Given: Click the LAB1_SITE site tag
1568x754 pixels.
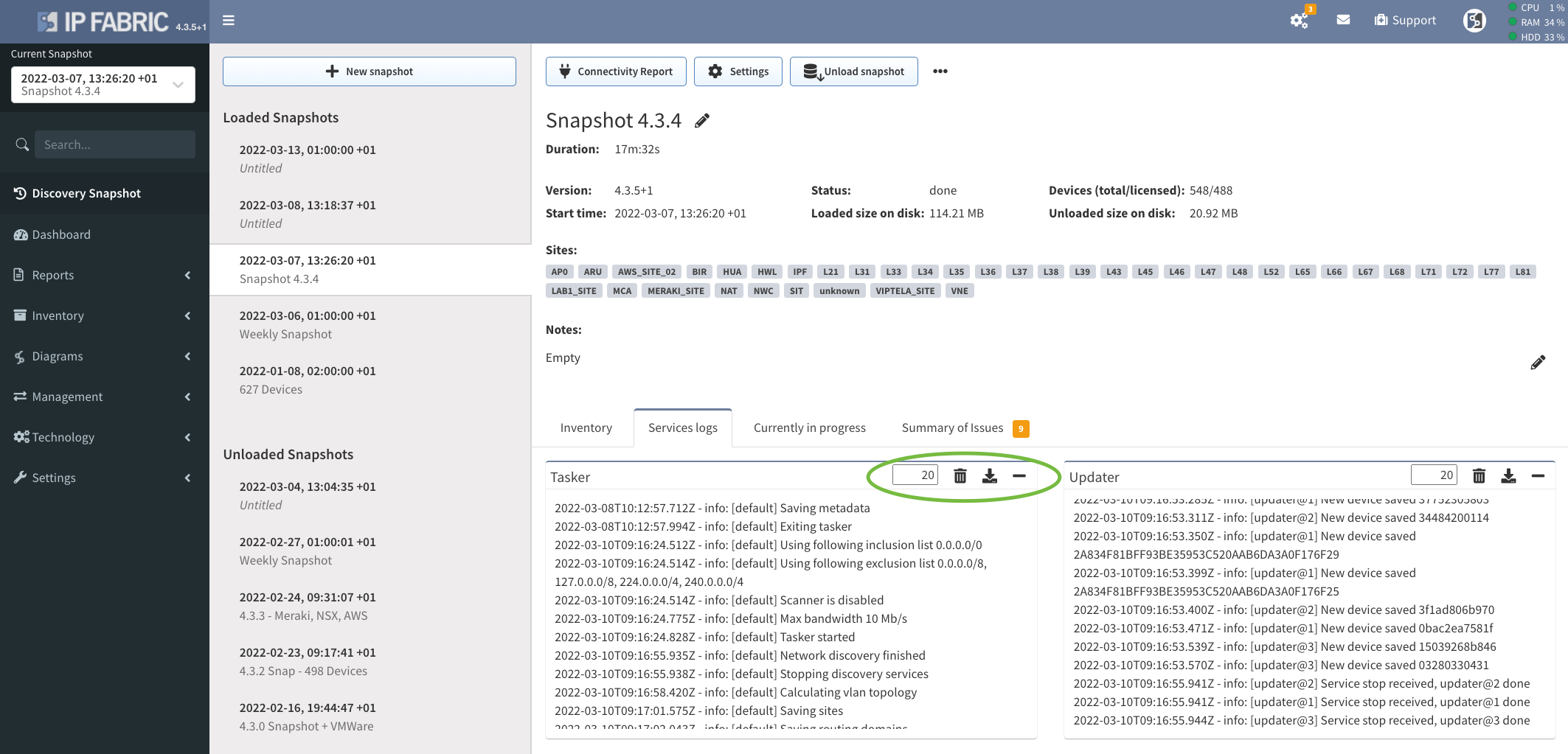Looking at the screenshot, I should click(x=574, y=291).
